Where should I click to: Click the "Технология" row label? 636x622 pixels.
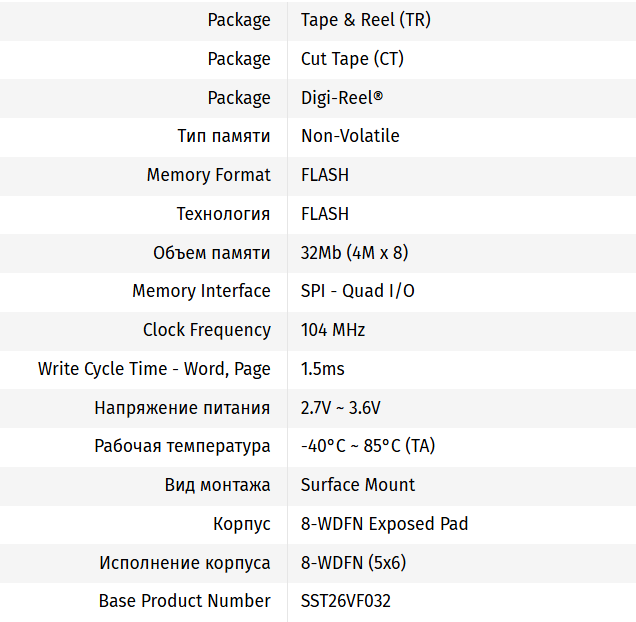click(223, 214)
